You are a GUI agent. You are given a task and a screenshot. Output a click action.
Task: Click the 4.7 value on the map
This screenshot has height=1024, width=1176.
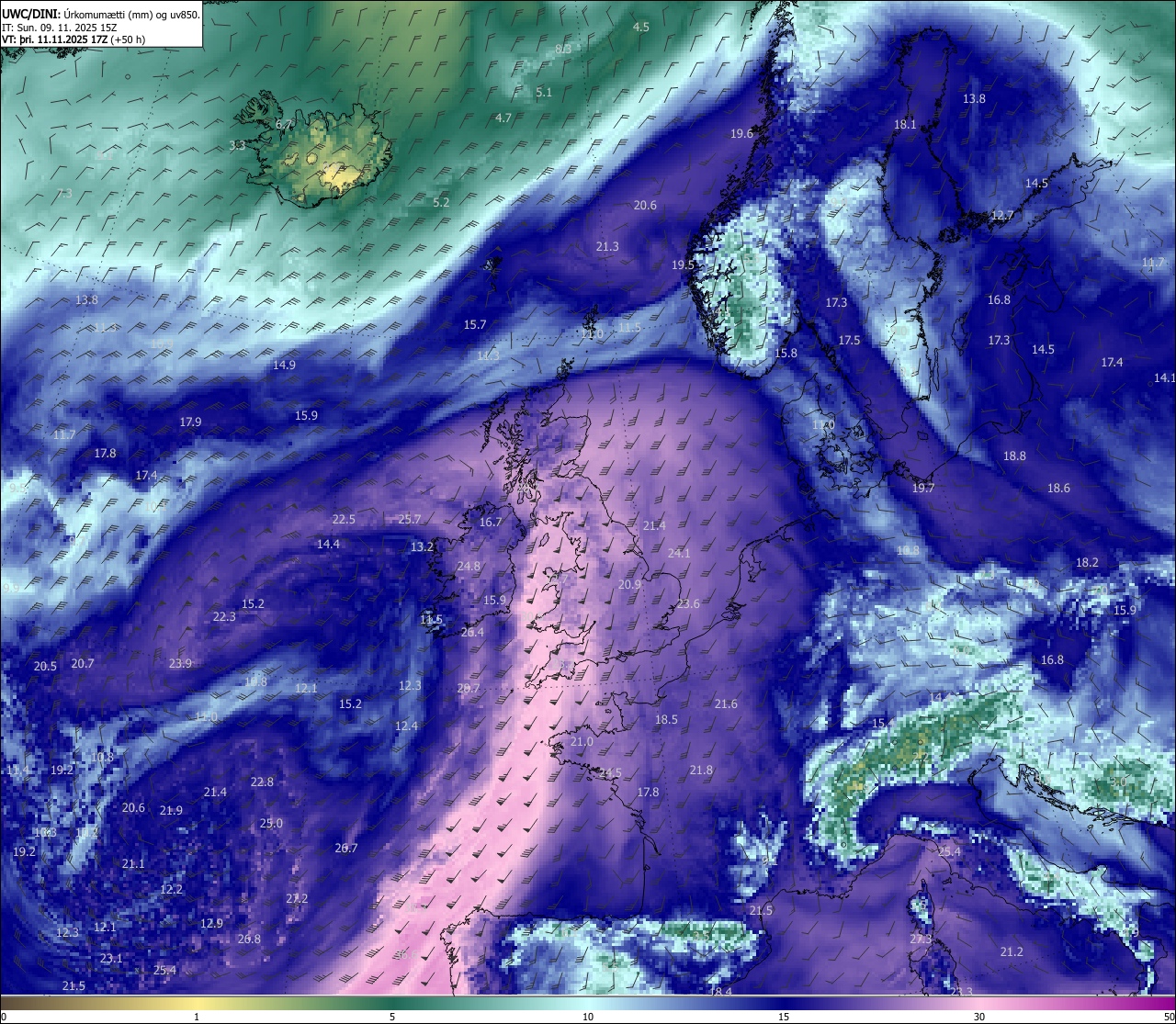503,118
